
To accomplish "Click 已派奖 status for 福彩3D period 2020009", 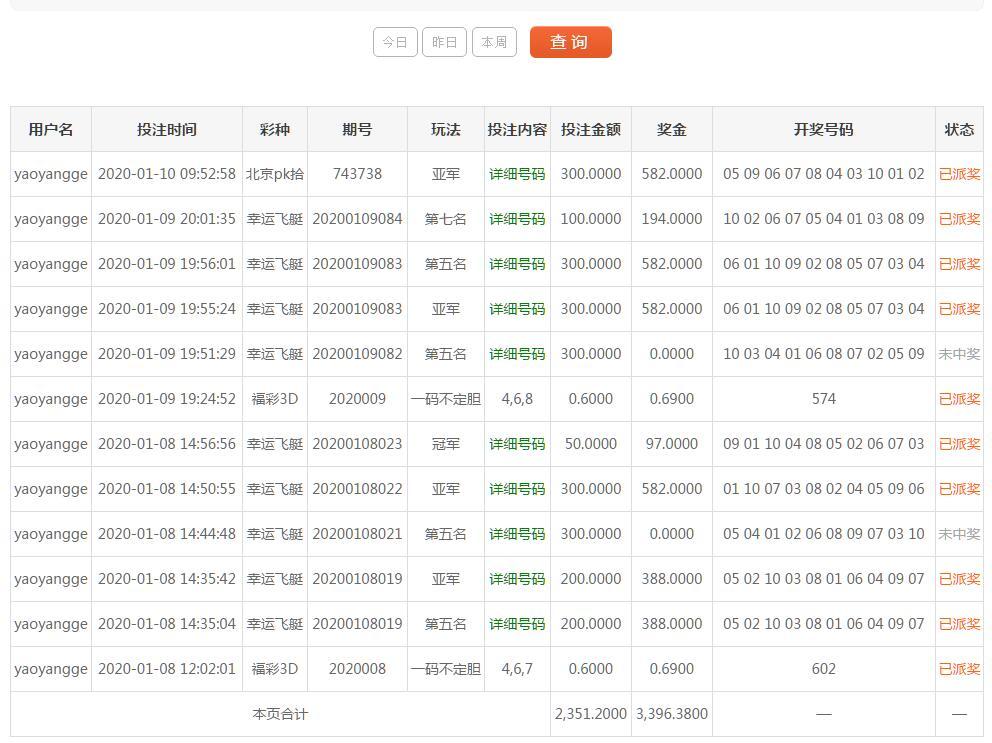I will pyautogui.click(x=959, y=399).
